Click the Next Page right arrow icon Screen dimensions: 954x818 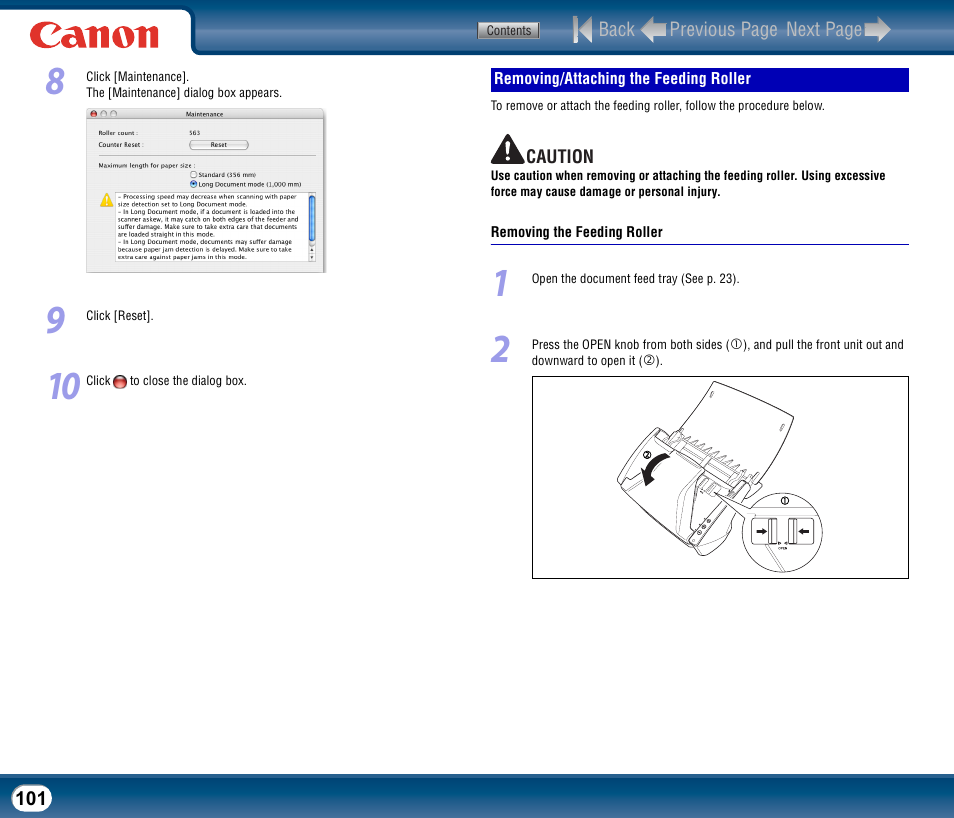[x=877, y=29]
